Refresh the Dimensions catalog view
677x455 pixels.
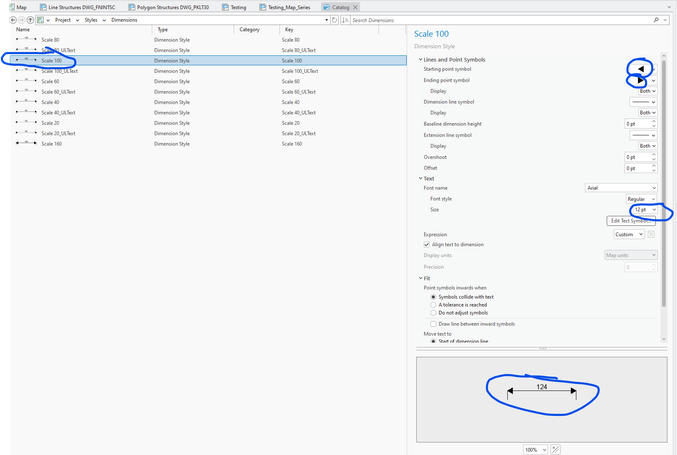334,20
